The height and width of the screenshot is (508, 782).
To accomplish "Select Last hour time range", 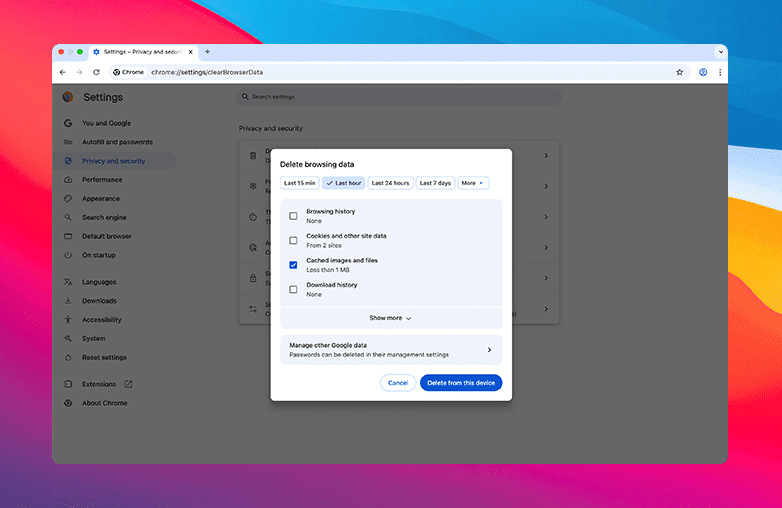I will 344,183.
